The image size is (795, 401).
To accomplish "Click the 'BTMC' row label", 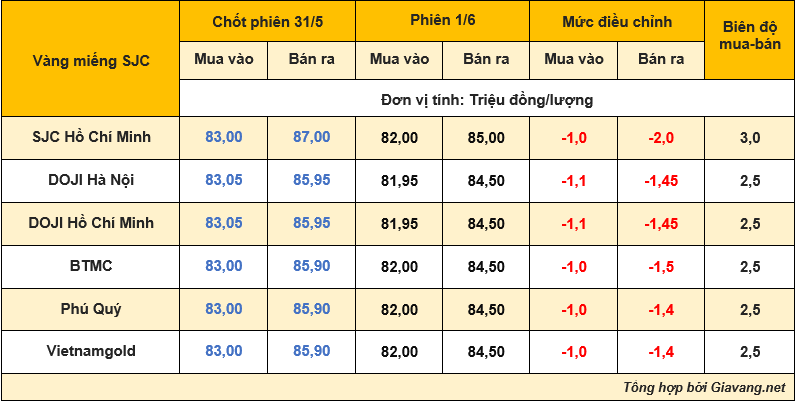I will (x=91, y=266).
